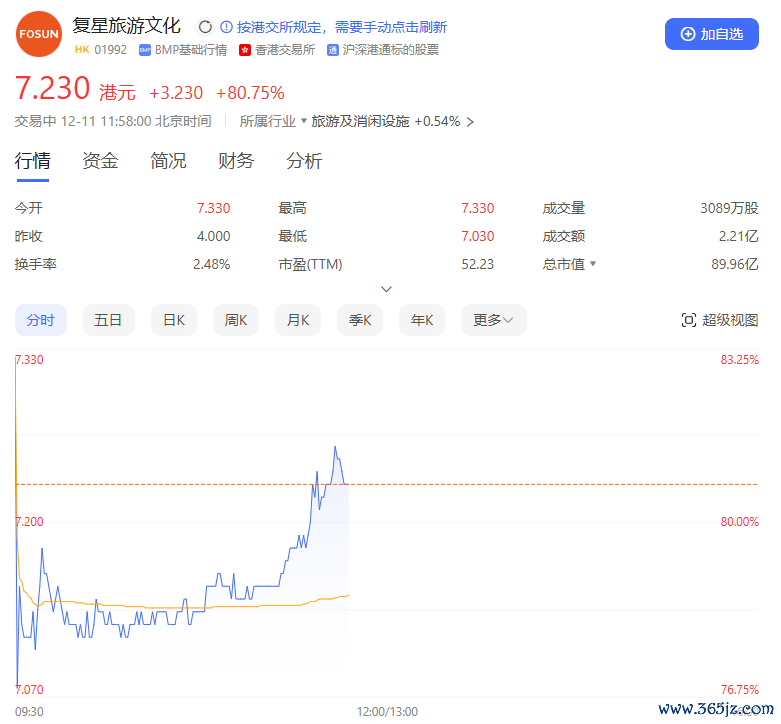Select the 年K chart view
Screen dimensions: 781x724
pyautogui.click(x=422, y=320)
